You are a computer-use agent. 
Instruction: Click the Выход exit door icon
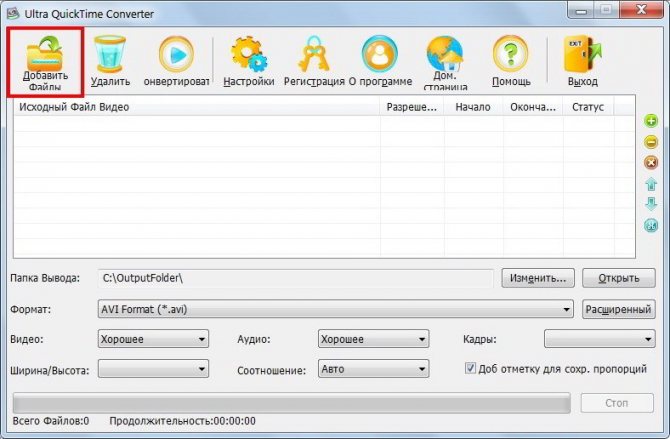[x=582, y=54]
